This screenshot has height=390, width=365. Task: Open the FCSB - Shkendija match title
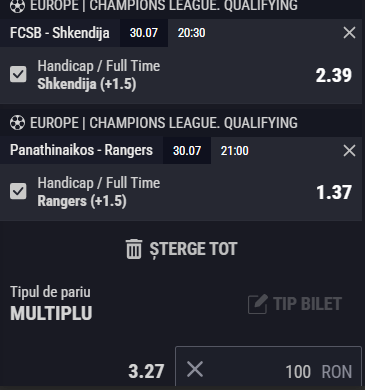click(60, 33)
